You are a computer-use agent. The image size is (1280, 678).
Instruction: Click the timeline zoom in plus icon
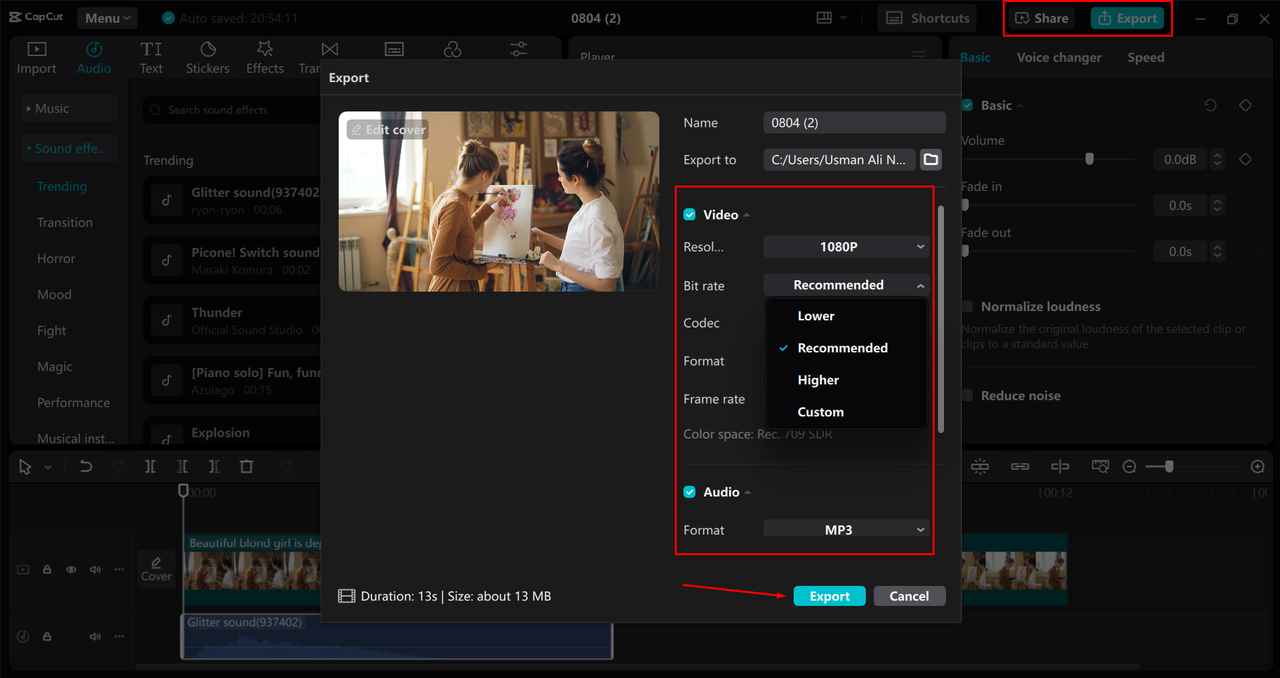click(x=1258, y=467)
